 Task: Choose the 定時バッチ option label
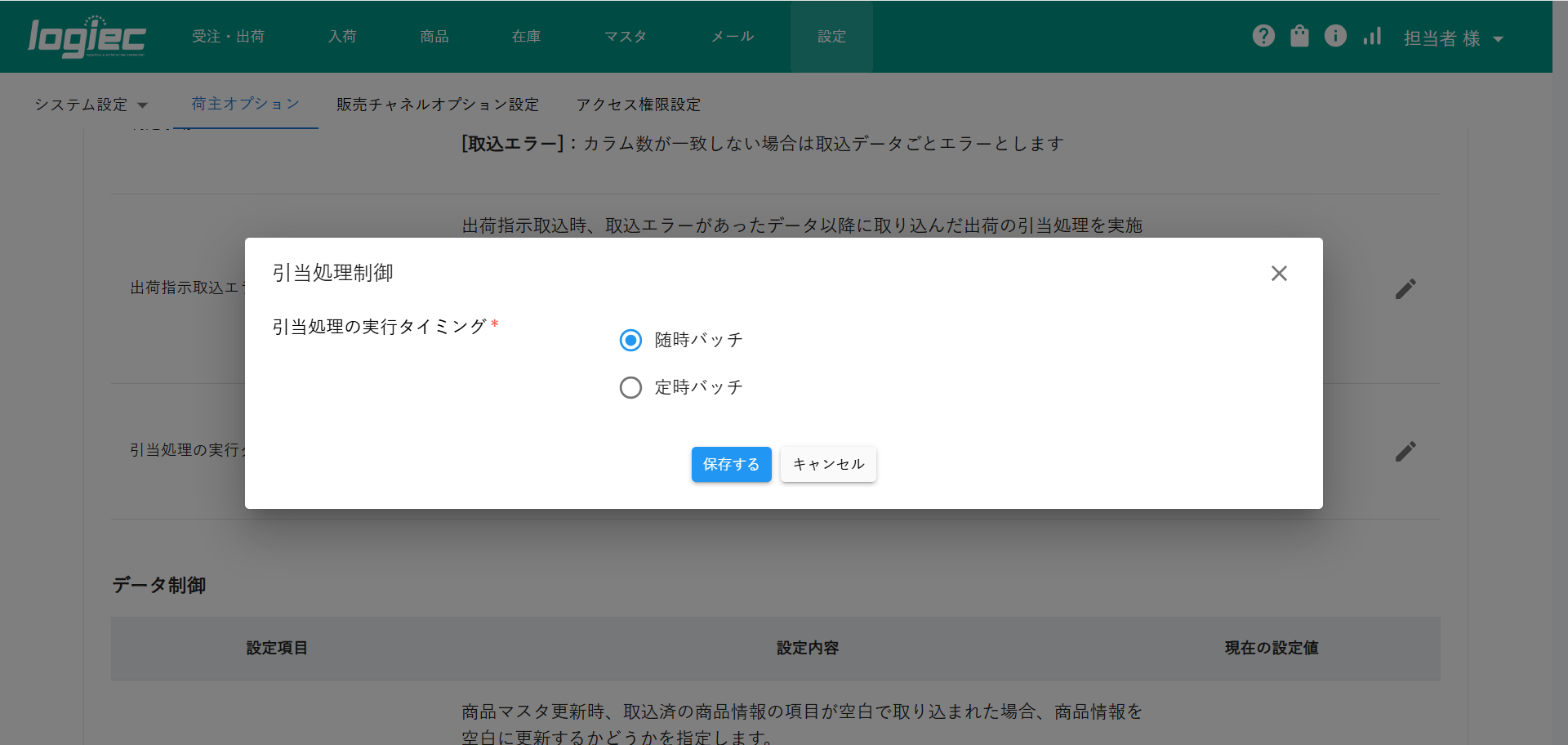click(698, 387)
